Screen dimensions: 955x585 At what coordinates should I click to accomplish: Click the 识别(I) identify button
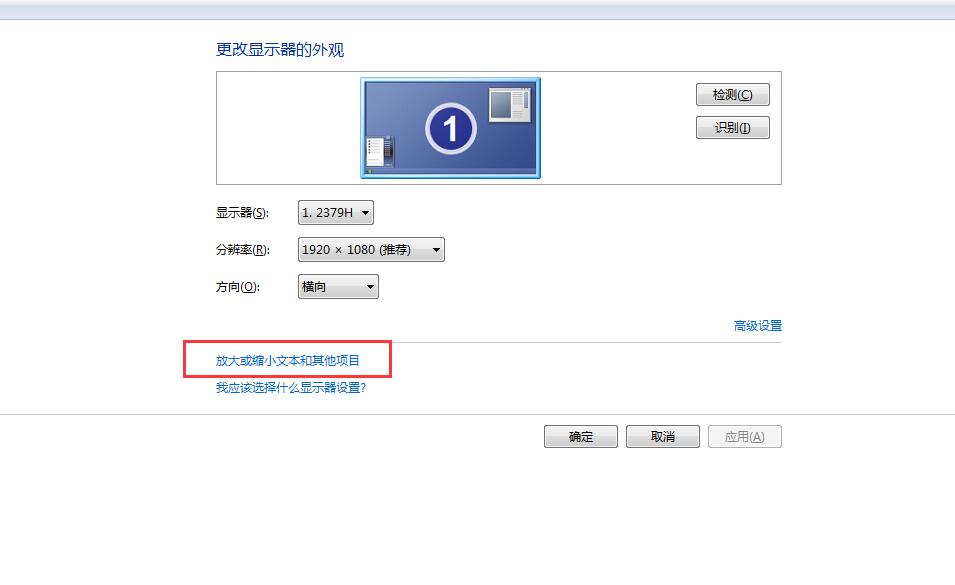tap(733, 127)
